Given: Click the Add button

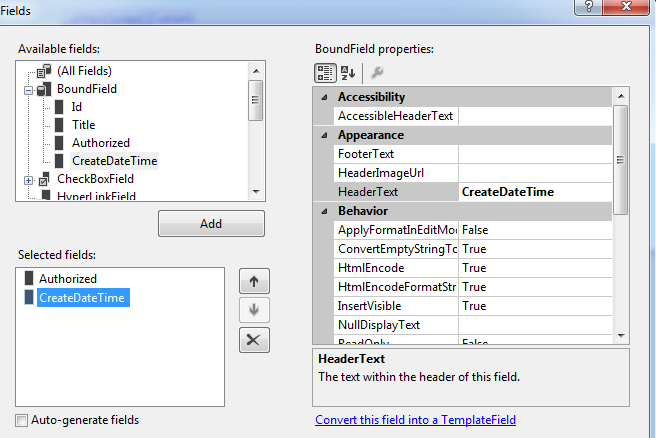Looking at the screenshot, I should tap(211, 224).
